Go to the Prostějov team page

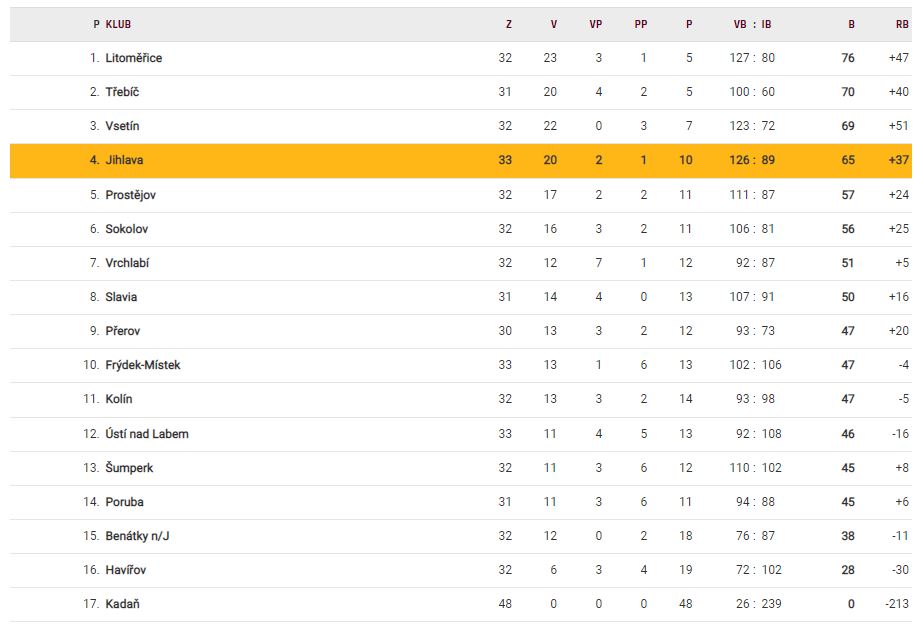tap(130, 195)
